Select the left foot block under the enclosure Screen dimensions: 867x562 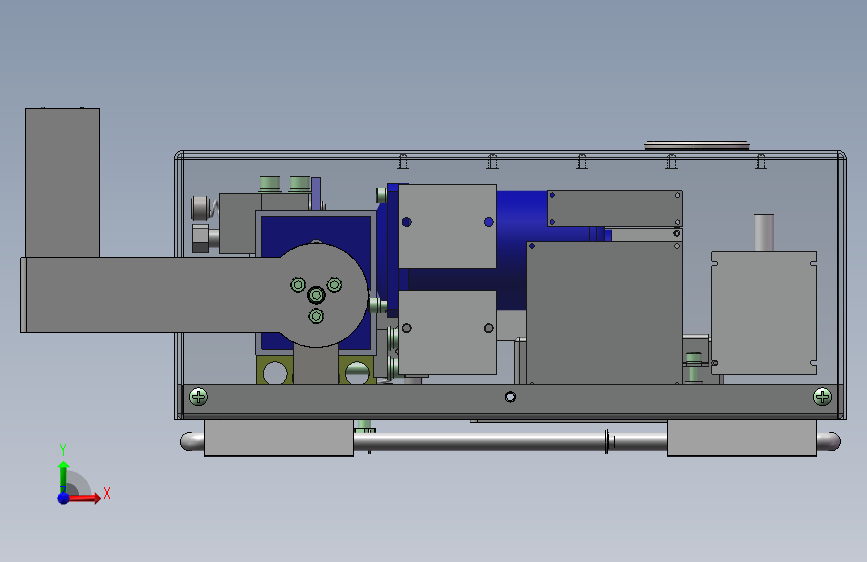[279, 438]
